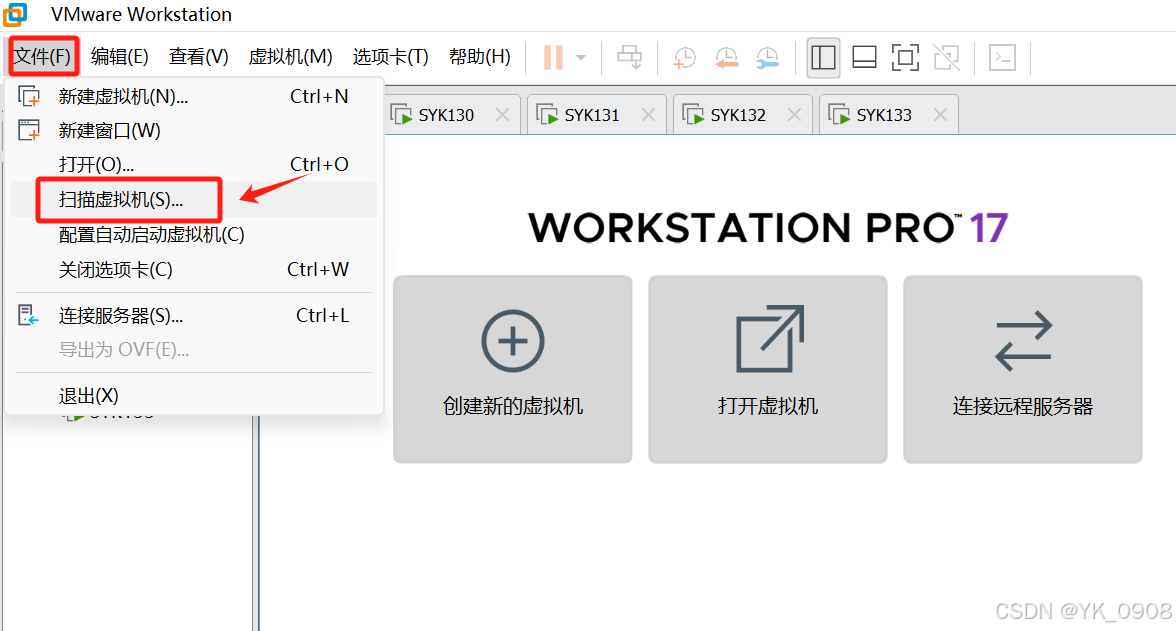Click the Unity mode toolbar icon
Screen dimensions: 1176x631
[946, 58]
